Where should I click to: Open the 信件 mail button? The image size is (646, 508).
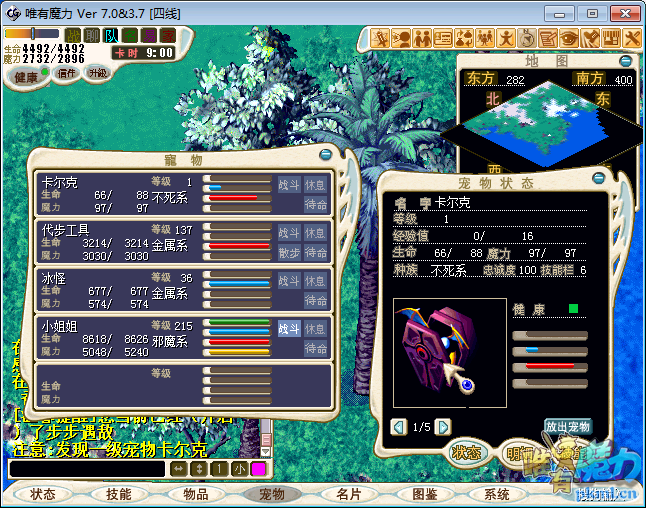(66, 73)
